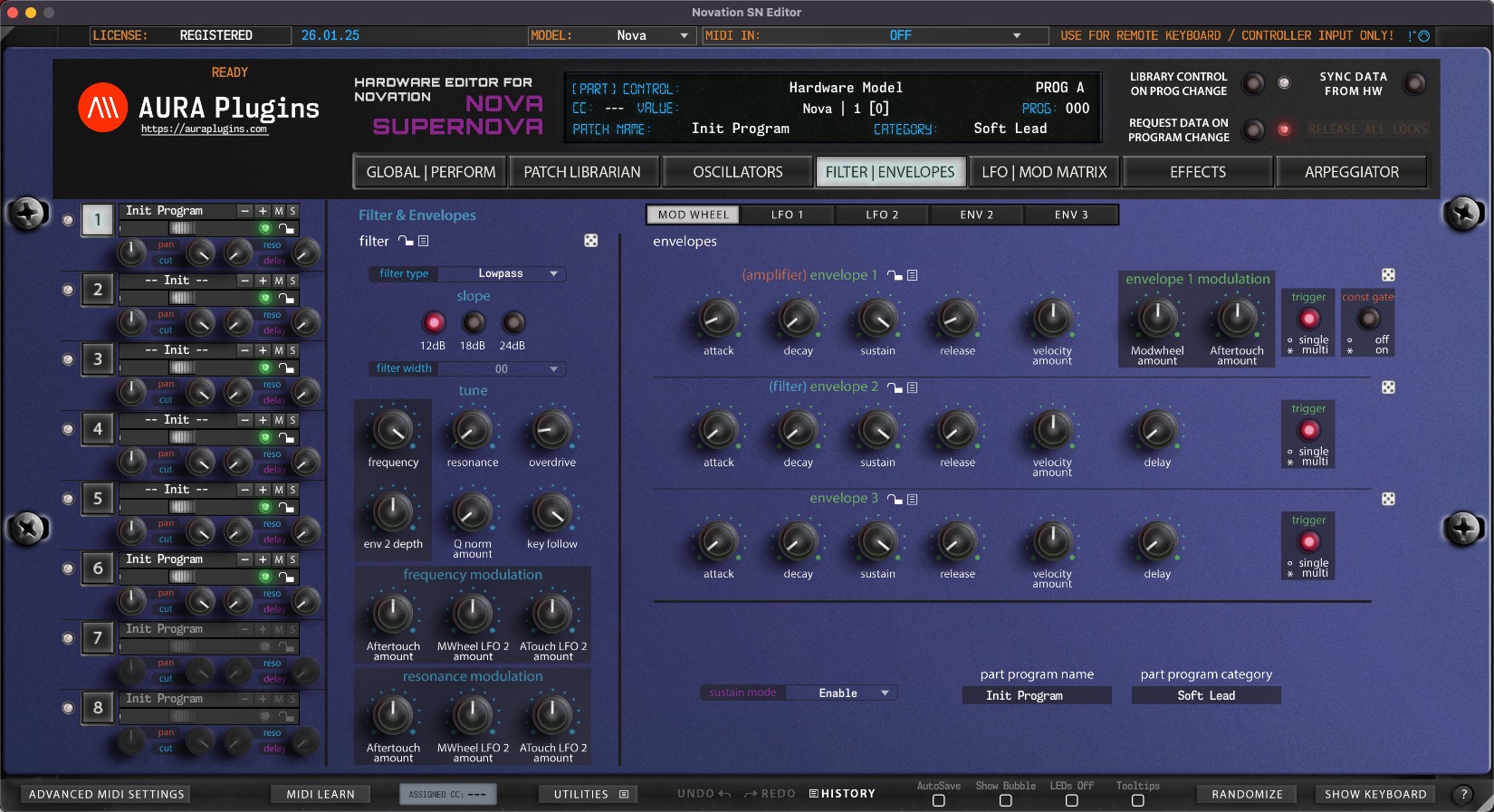Randomize envelope 1 modulation with dice icon

tap(1388, 275)
